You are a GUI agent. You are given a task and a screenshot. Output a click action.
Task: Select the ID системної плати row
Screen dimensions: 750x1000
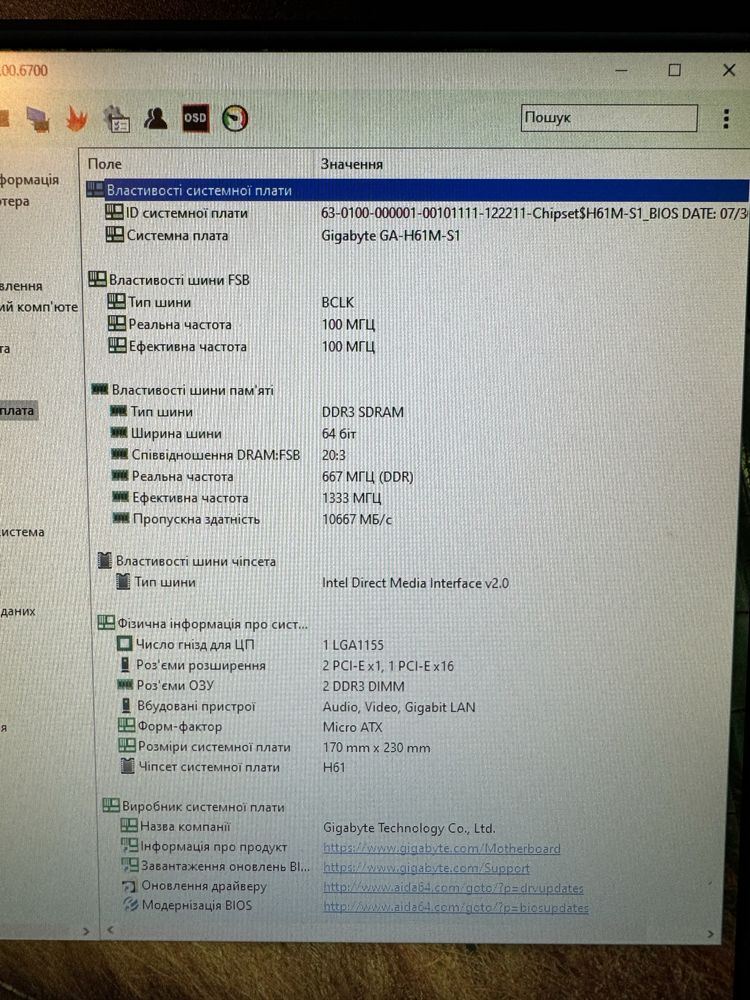coord(417,213)
